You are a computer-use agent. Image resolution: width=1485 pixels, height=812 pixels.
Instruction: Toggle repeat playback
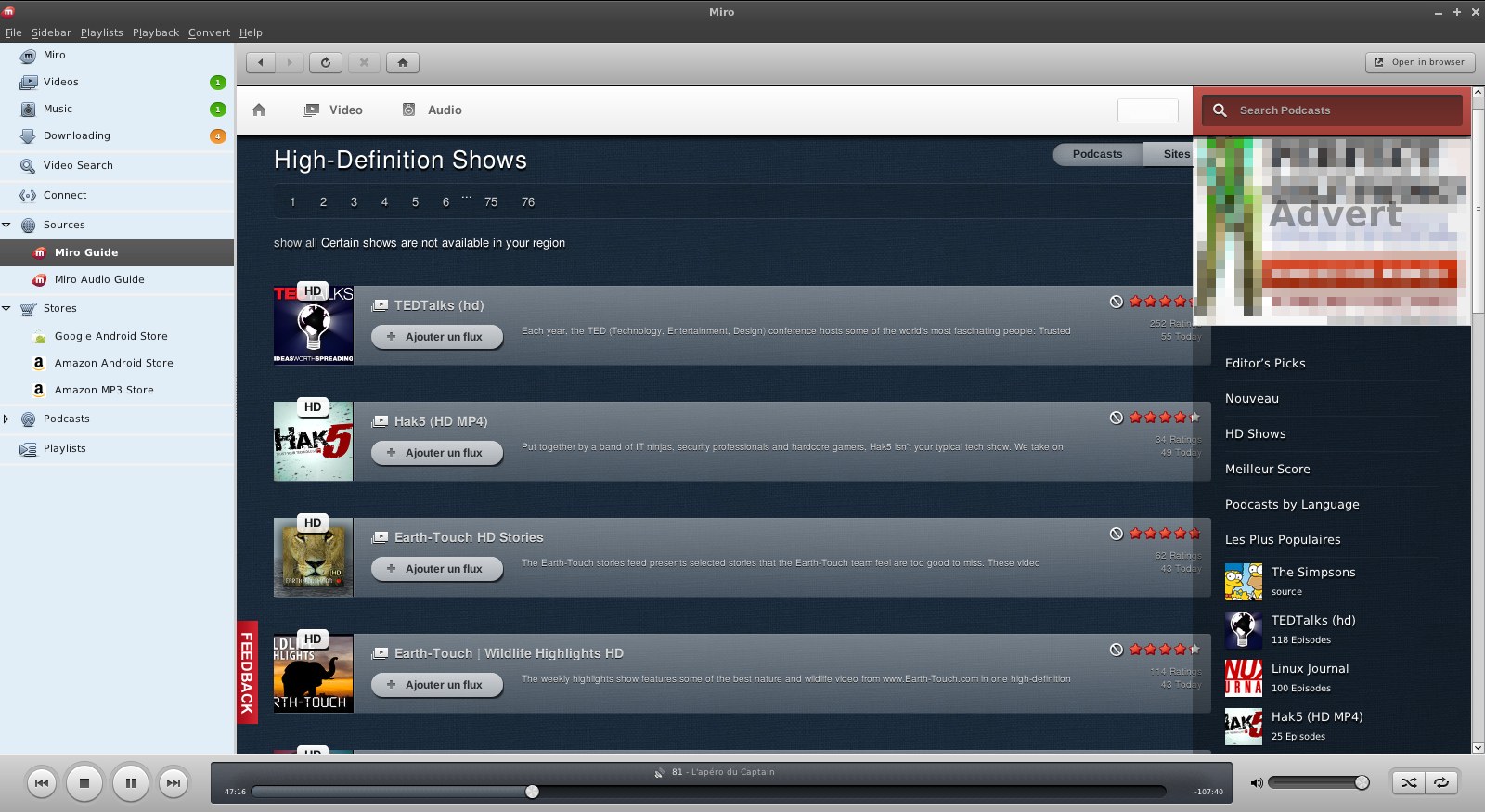click(1441, 782)
